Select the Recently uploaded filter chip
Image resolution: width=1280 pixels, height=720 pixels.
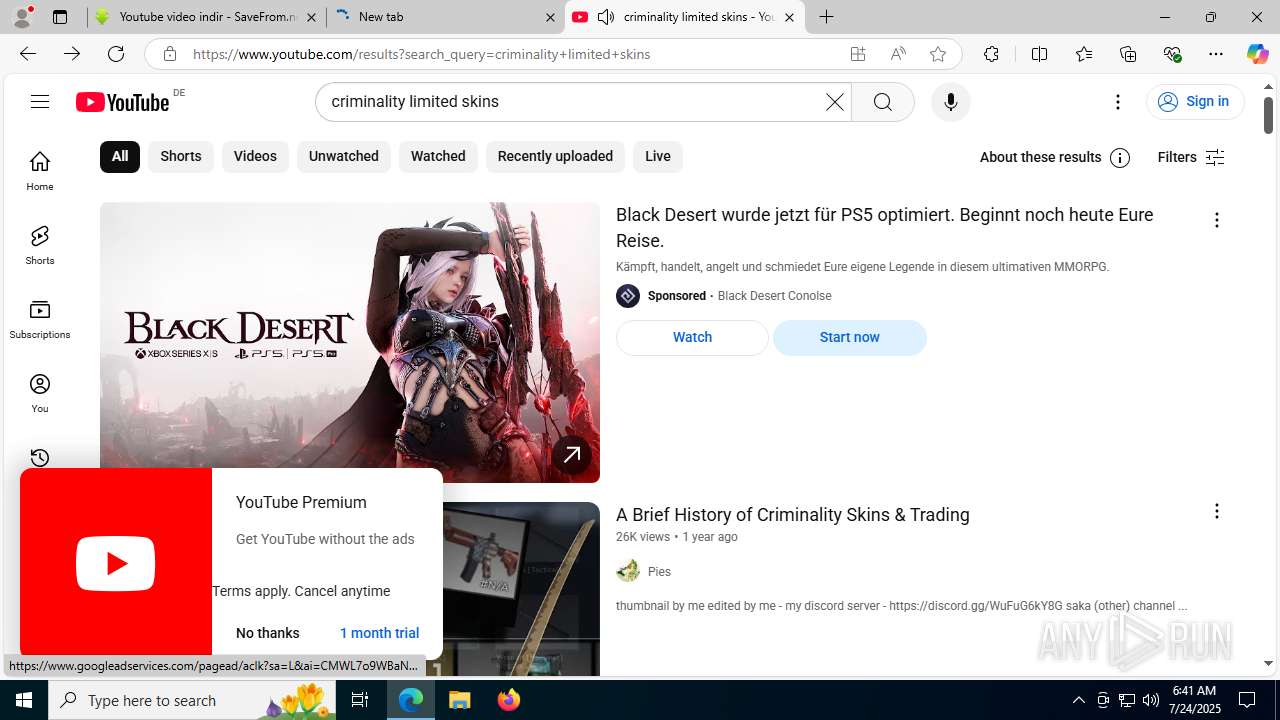coord(555,157)
